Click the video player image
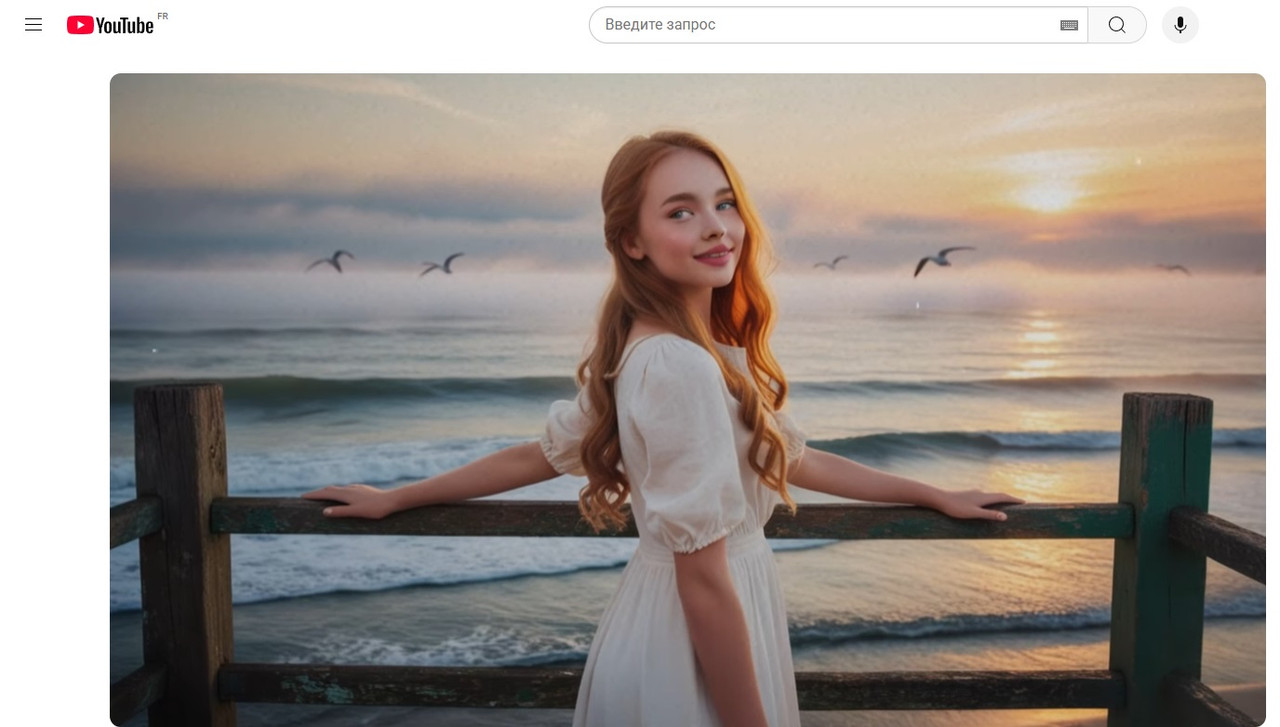The width and height of the screenshot is (1280, 727). [688, 400]
